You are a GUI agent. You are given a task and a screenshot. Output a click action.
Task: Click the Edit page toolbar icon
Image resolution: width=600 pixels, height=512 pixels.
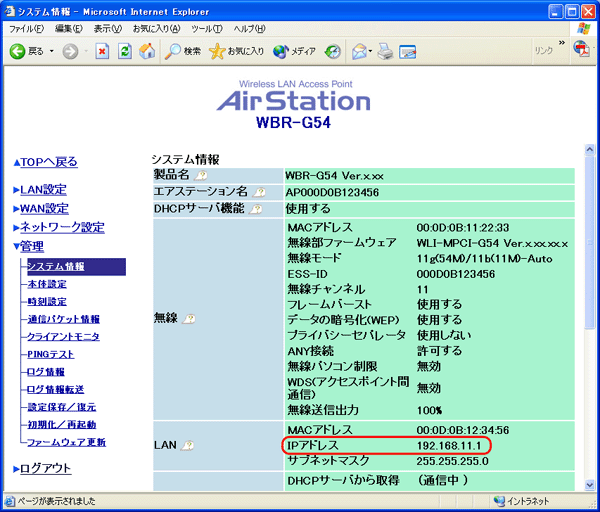point(408,51)
